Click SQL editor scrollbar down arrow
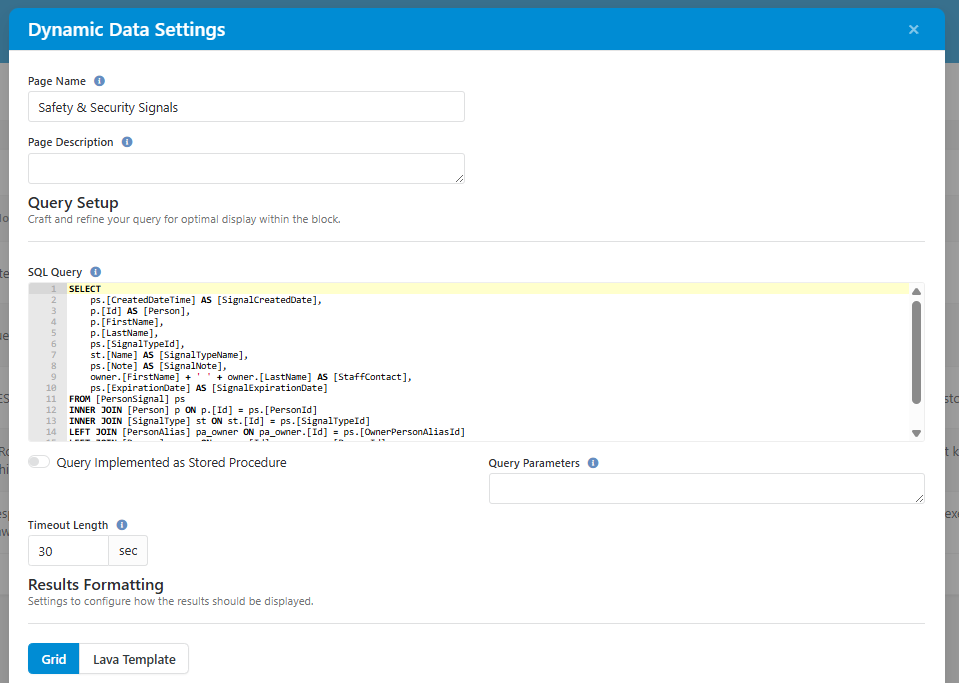 916,433
